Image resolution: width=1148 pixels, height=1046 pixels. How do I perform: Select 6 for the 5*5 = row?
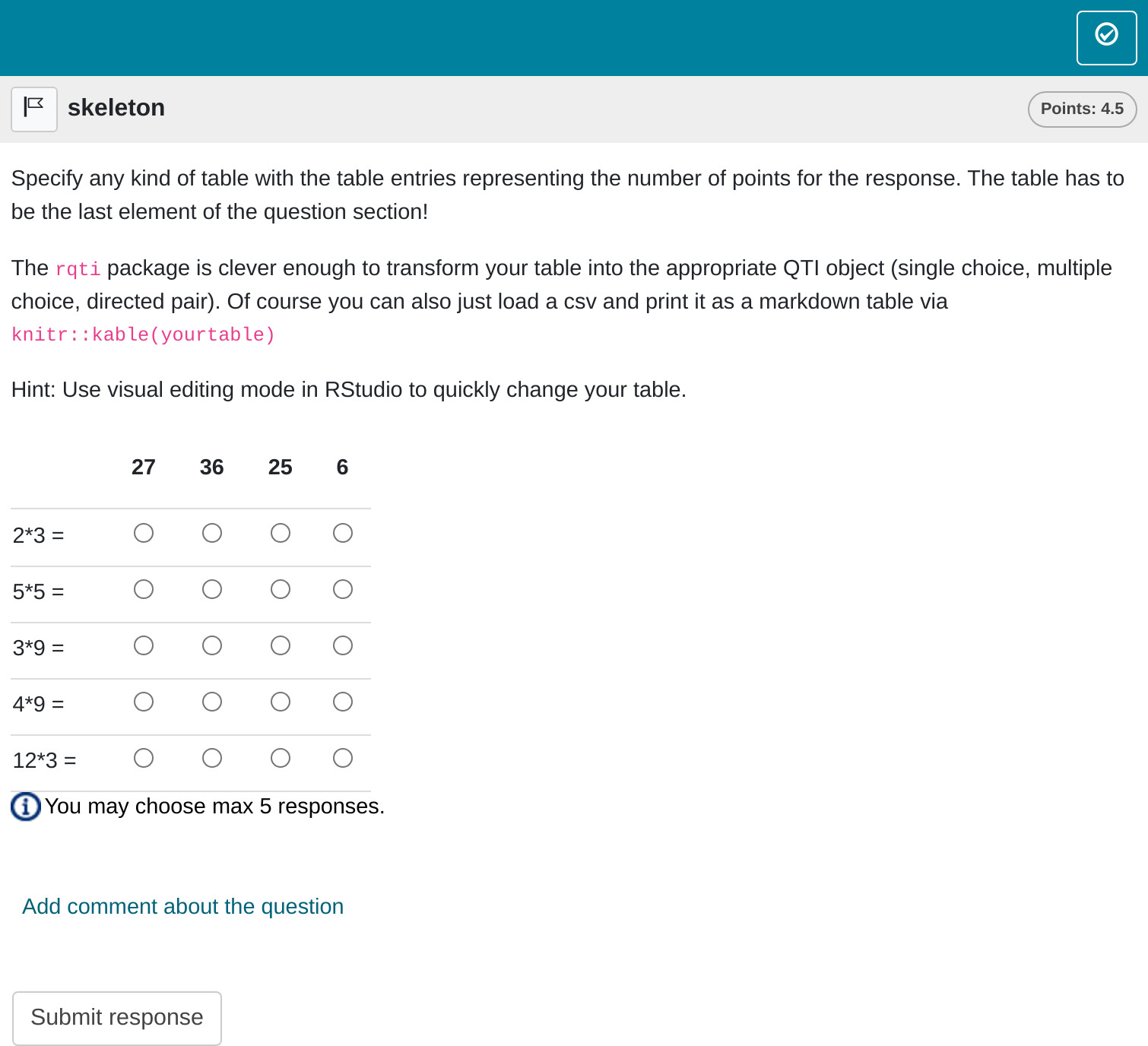tap(343, 589)
